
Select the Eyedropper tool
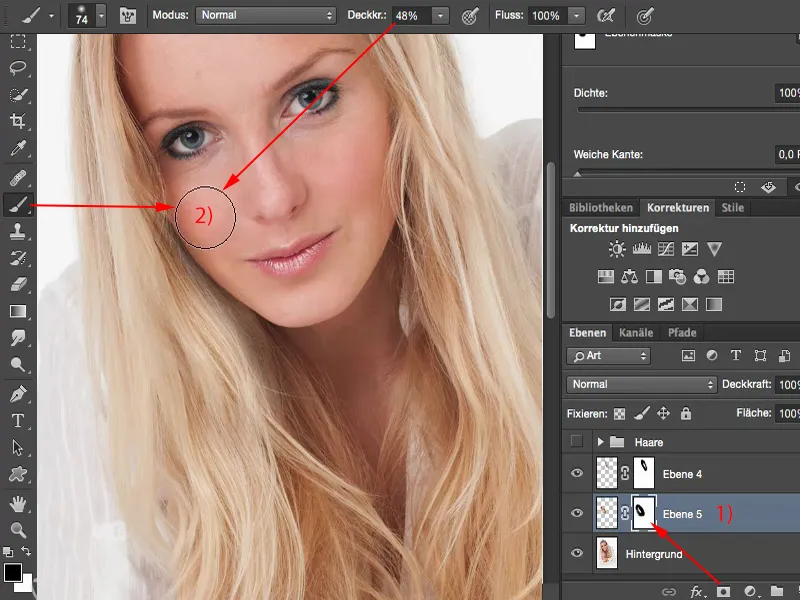pos(18,148)
